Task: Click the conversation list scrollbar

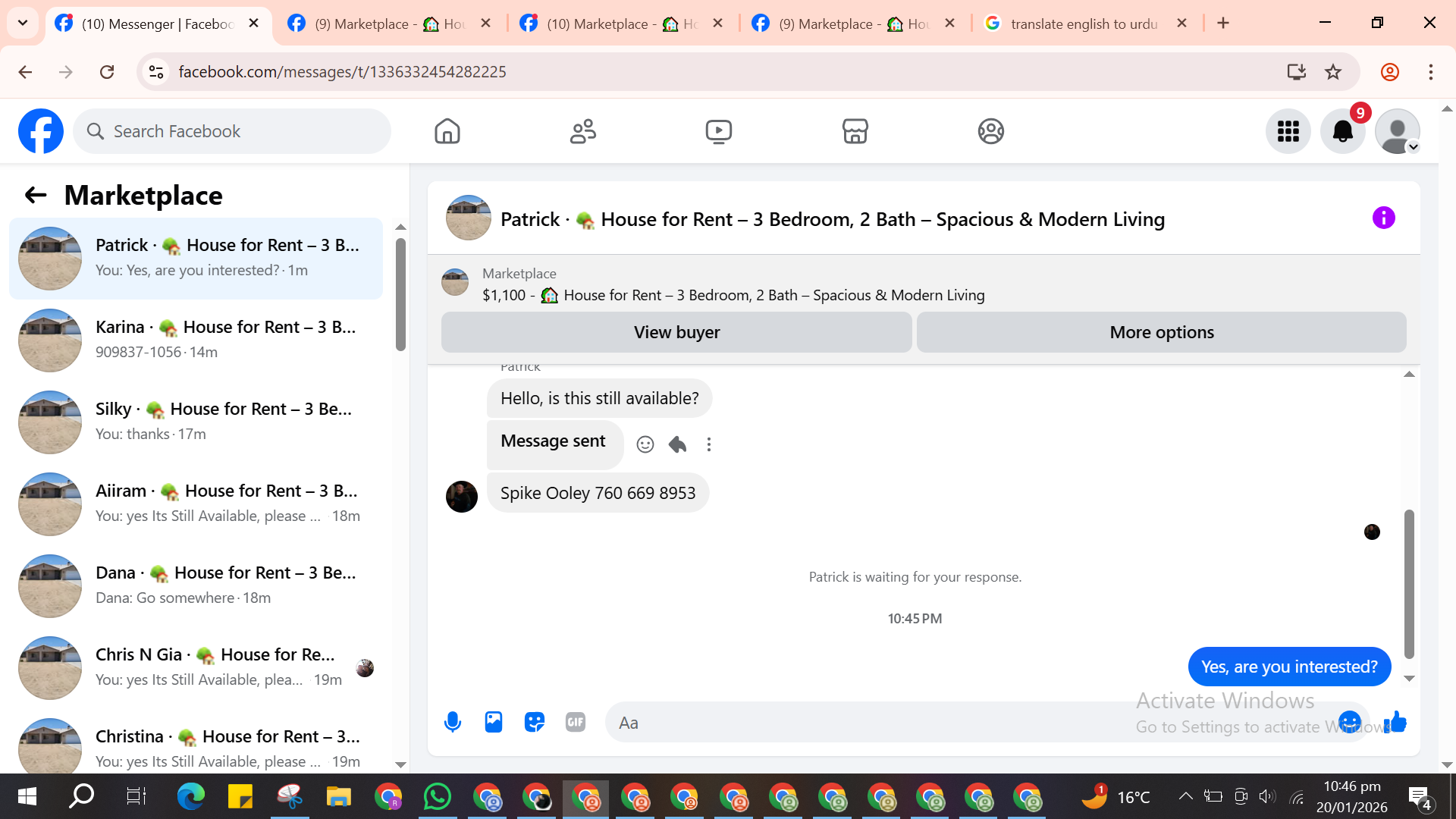Action: click(x=400, y=294)
